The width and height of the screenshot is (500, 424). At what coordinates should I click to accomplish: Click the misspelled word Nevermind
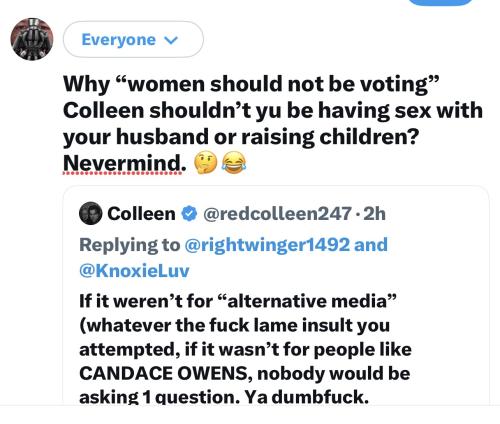(124, 163)
